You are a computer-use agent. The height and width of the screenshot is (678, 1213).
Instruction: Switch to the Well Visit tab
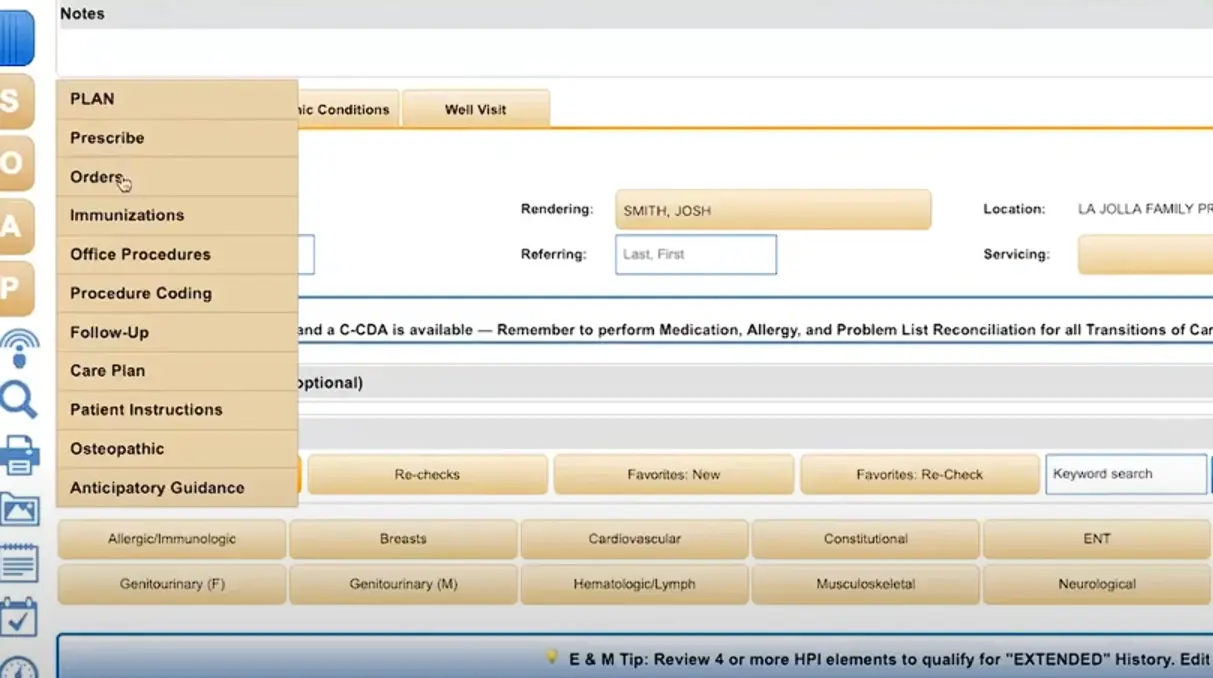pos(476,110)
